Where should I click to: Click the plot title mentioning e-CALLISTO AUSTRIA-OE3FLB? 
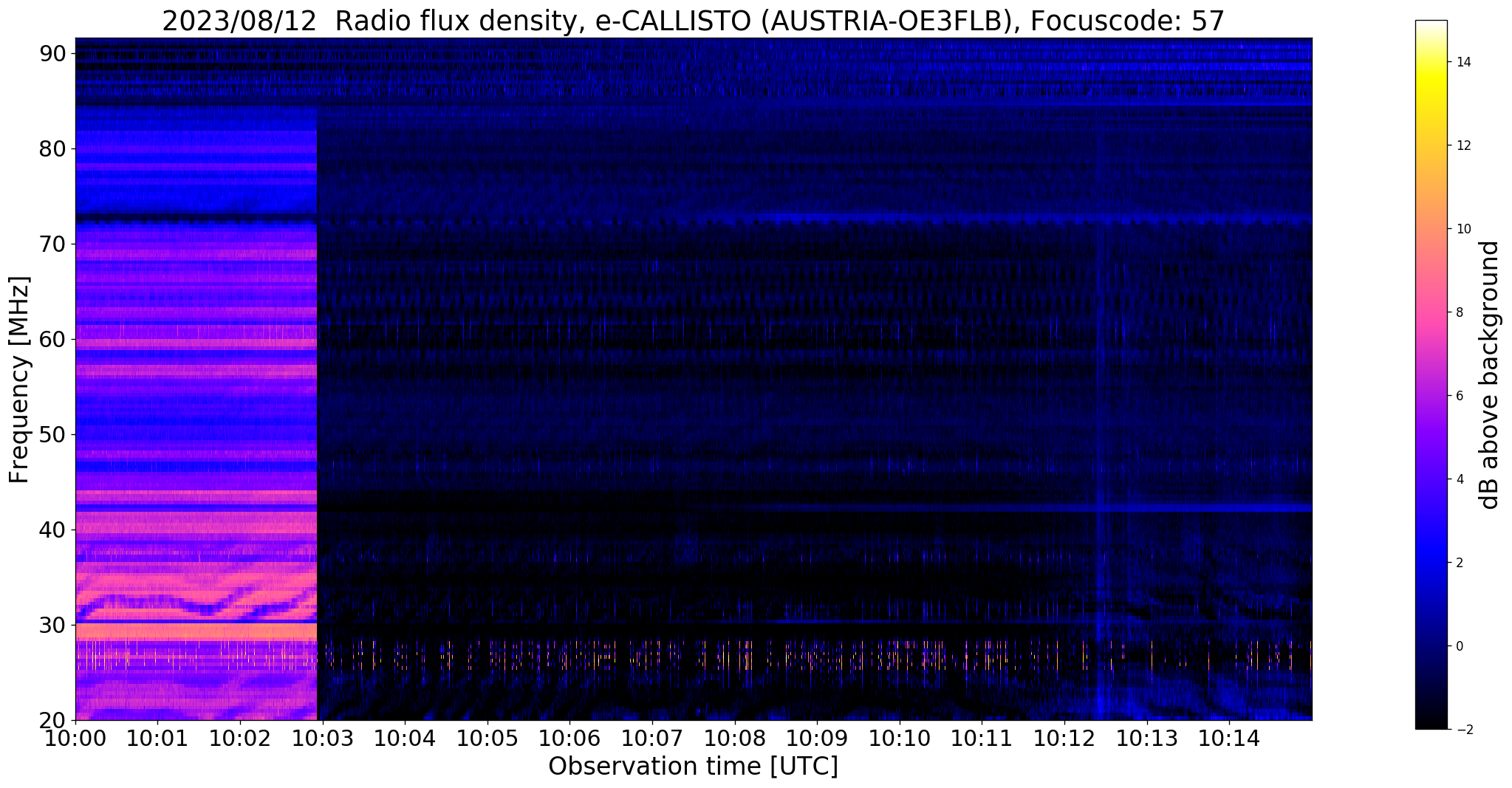[x=693, y=21]
